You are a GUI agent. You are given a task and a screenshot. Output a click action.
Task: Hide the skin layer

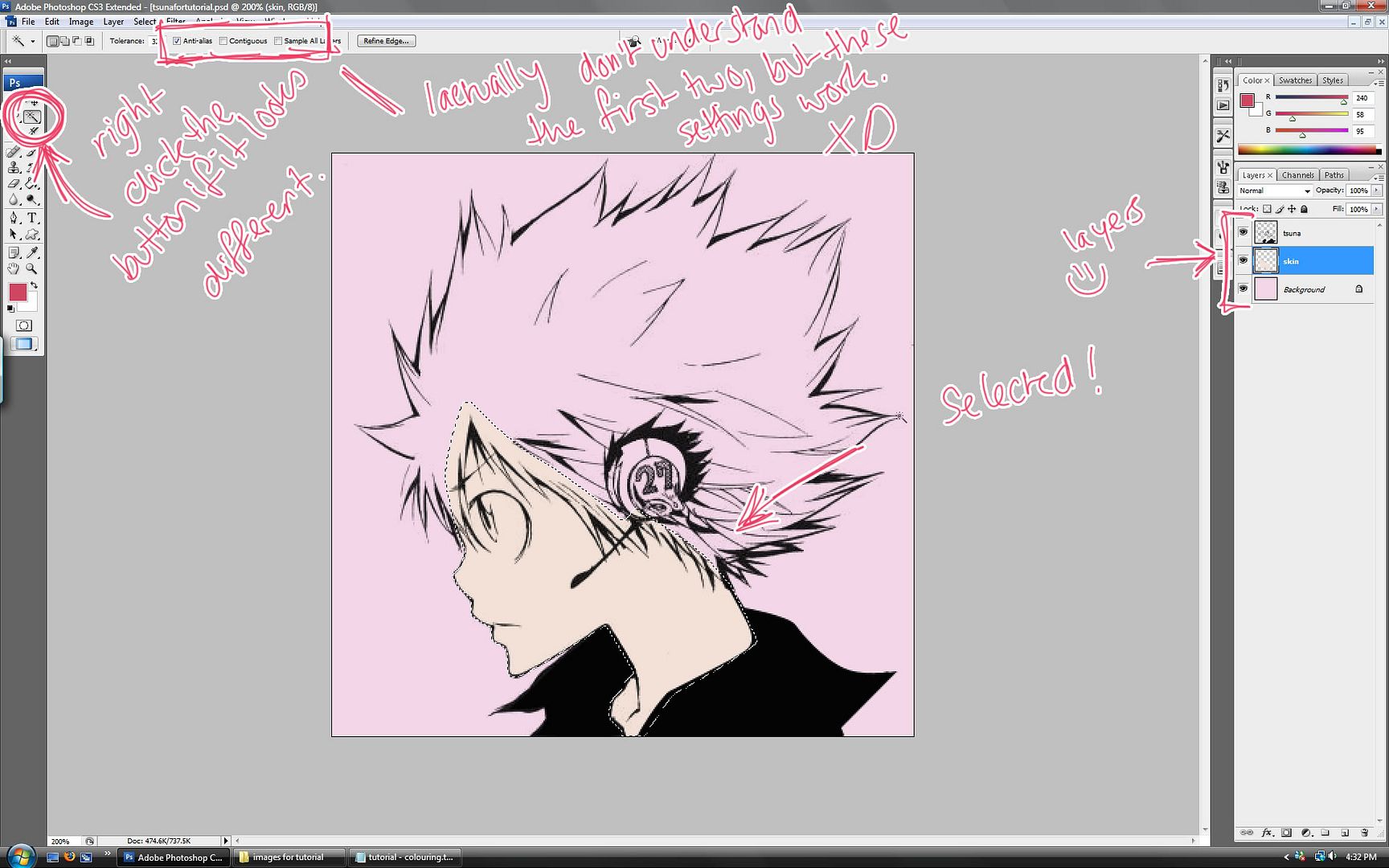1244,260
